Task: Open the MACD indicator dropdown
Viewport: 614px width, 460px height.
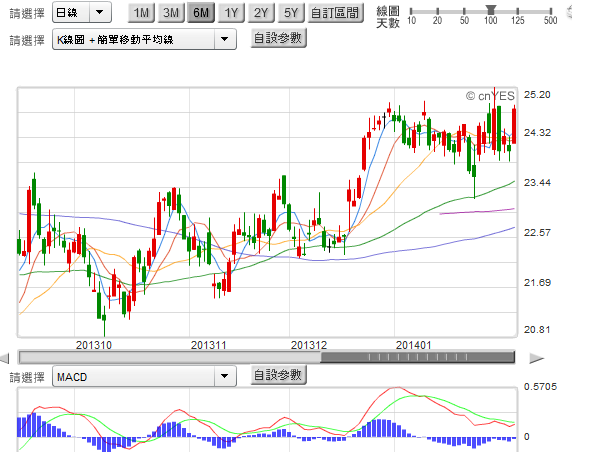Action: tap(144, 377)
